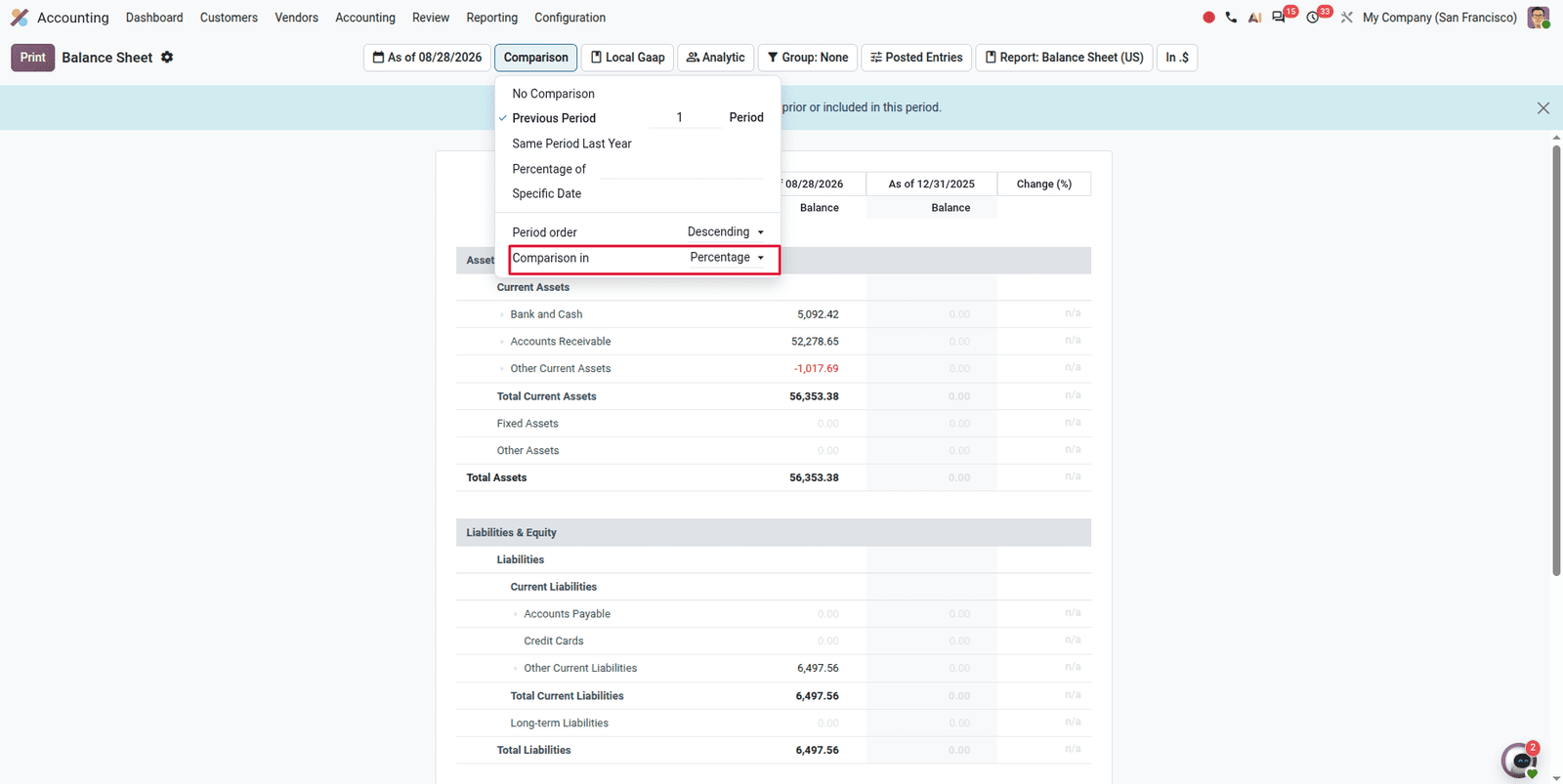Open the Customers menu
Screen dimensions: 1563x784
click(x=229, y=18)
